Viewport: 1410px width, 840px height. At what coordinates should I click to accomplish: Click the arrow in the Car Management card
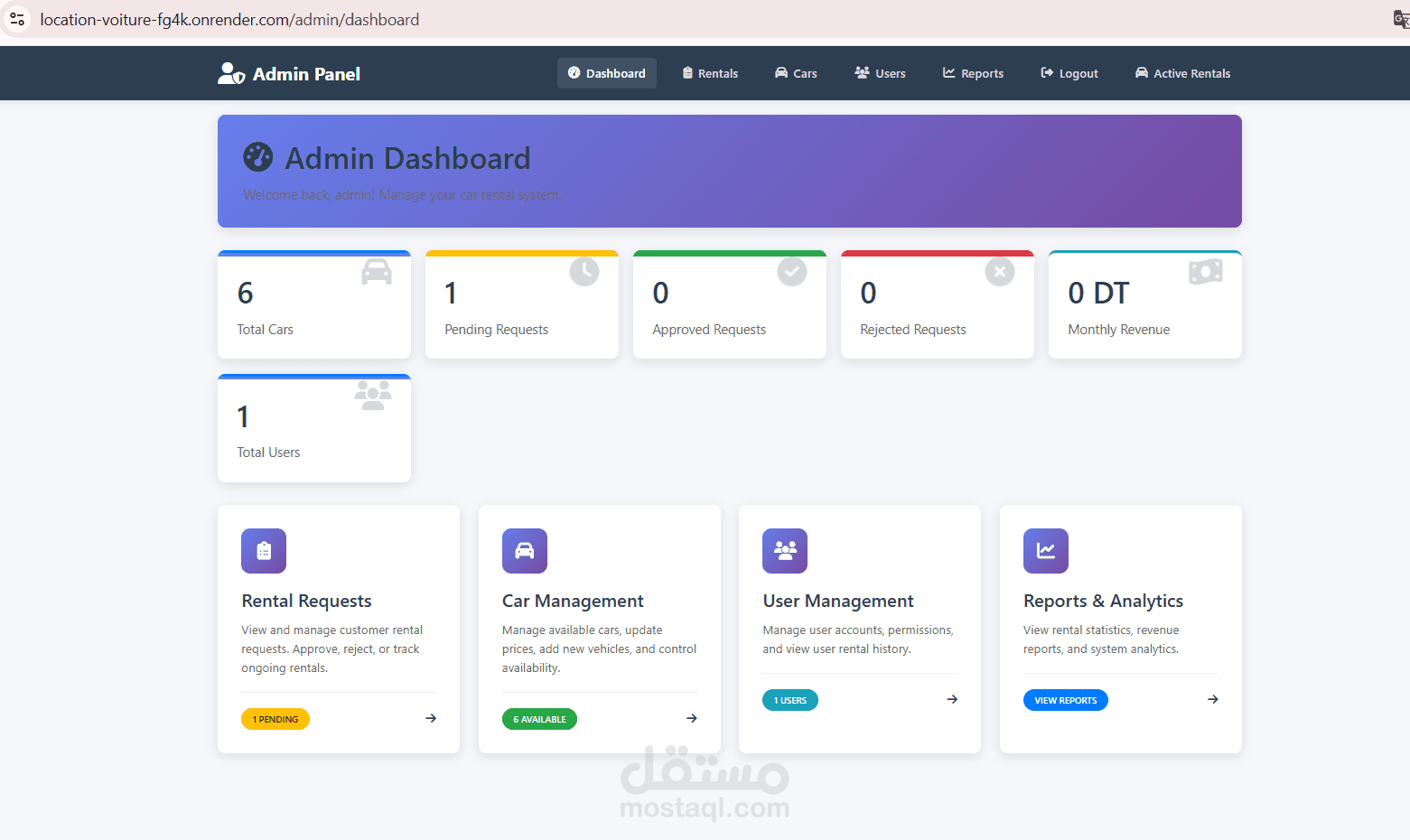pyautogui.click(x=692, y=718)
